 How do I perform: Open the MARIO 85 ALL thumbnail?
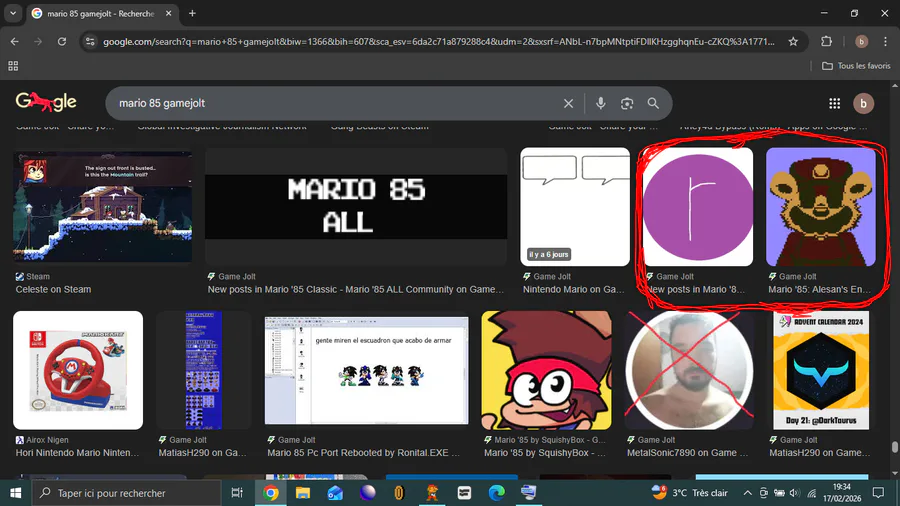[x=356, y=207]
